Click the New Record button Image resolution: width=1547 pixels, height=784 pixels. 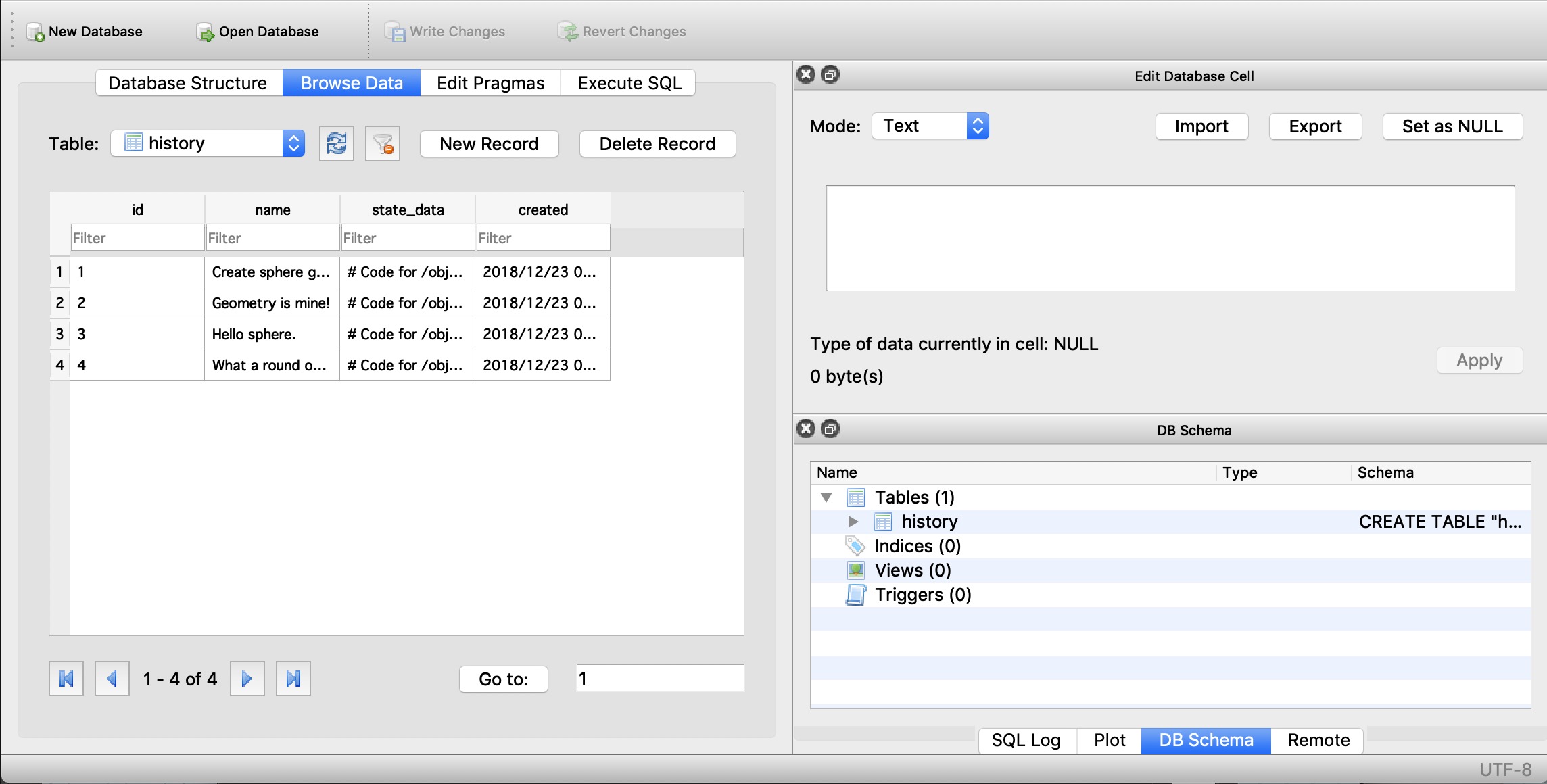[x=490, y=143]
